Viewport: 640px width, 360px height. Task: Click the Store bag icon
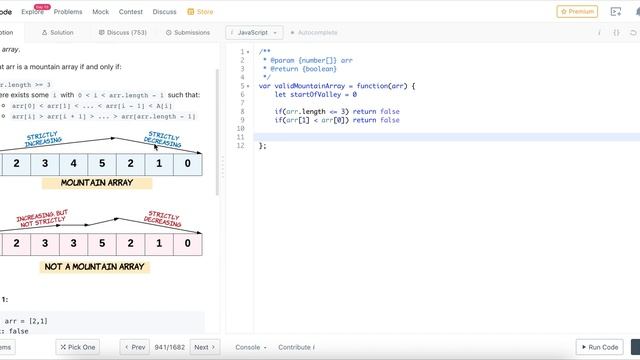[191, 12]
